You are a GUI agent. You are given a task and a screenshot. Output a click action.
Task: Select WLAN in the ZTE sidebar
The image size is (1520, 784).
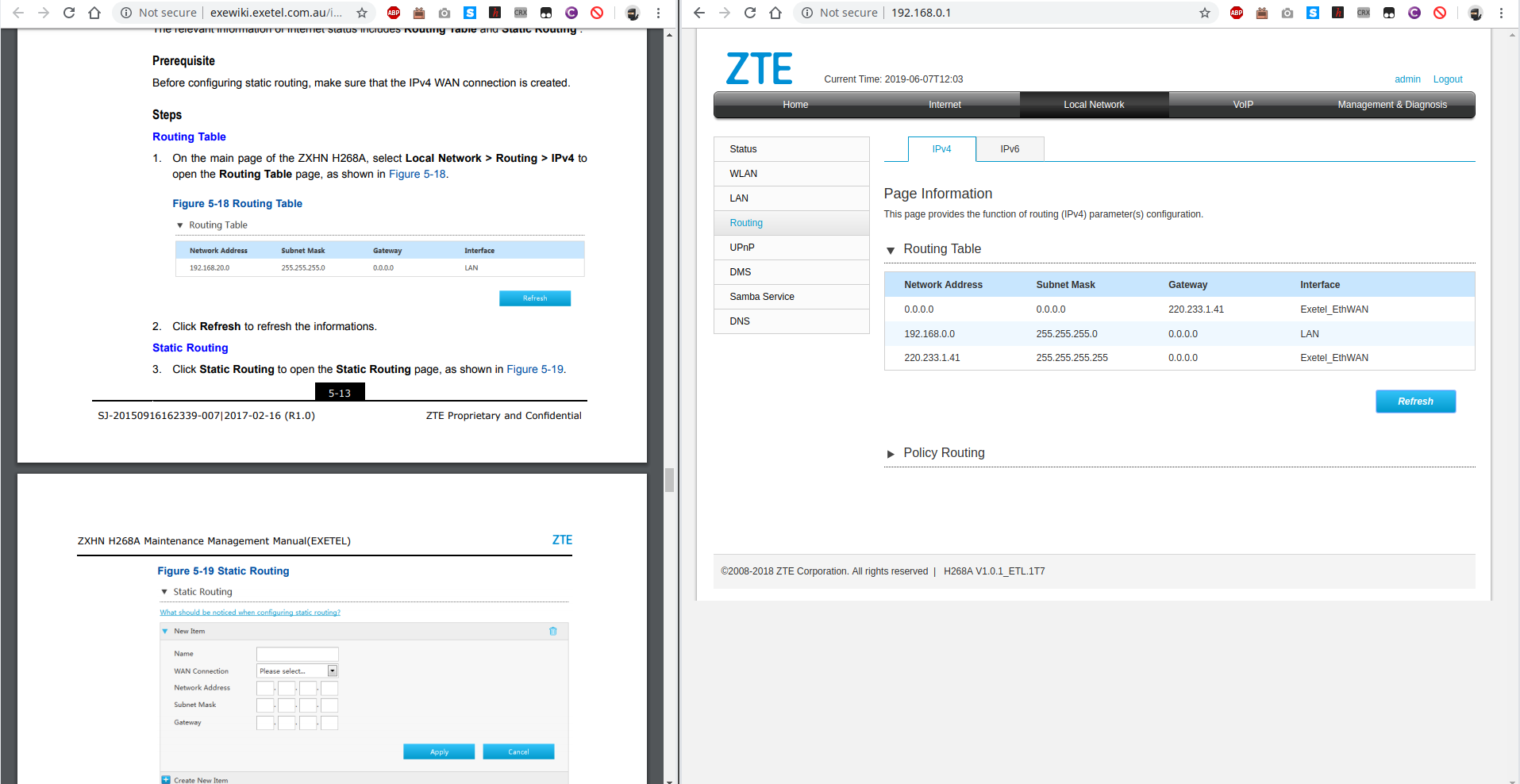click(791, 174)
